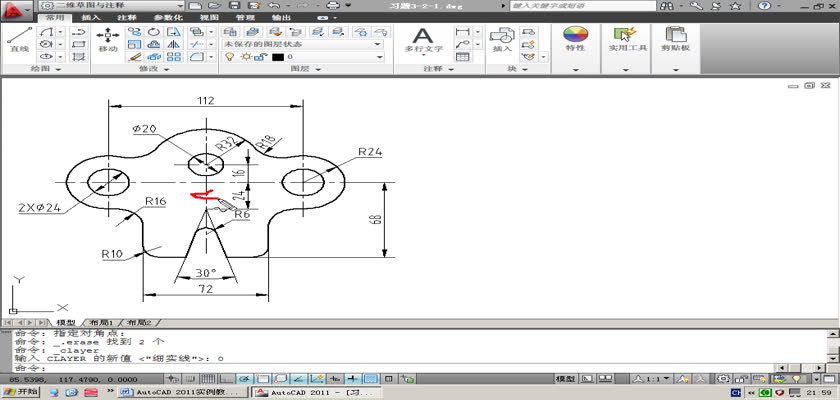Toggle Snap Mode in status bar

pyautogui.click(x=191, y=379)
